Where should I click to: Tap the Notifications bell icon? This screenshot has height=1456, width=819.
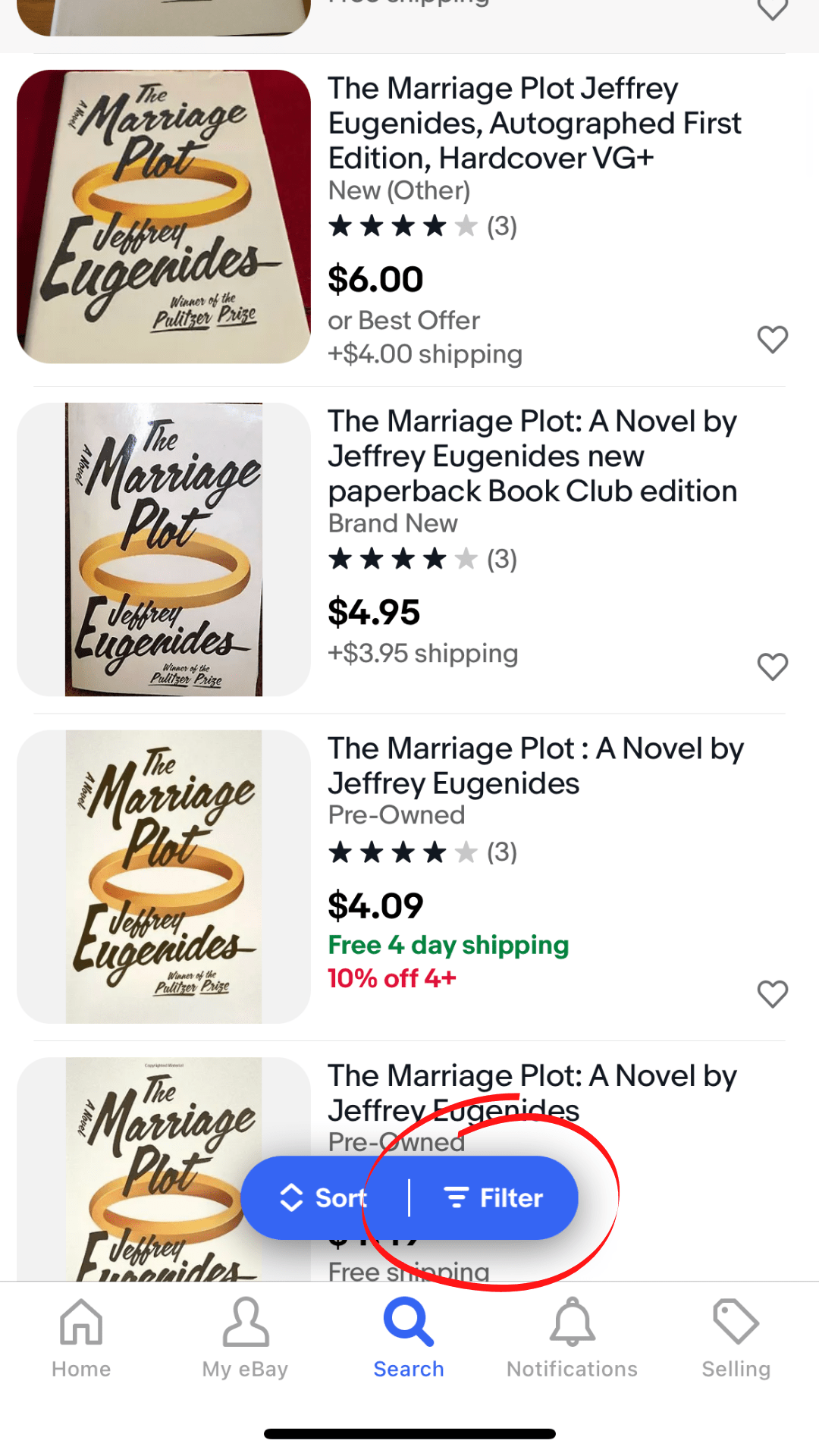point(572,1319)
